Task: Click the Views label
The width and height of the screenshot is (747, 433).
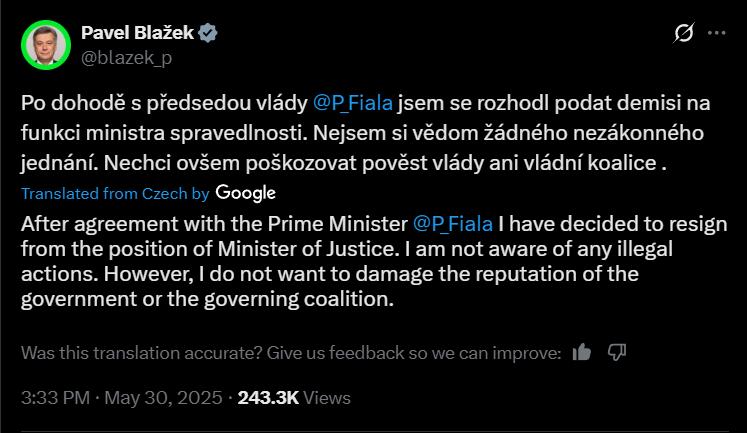Action: pyautogui.click(x=327, y=398)
